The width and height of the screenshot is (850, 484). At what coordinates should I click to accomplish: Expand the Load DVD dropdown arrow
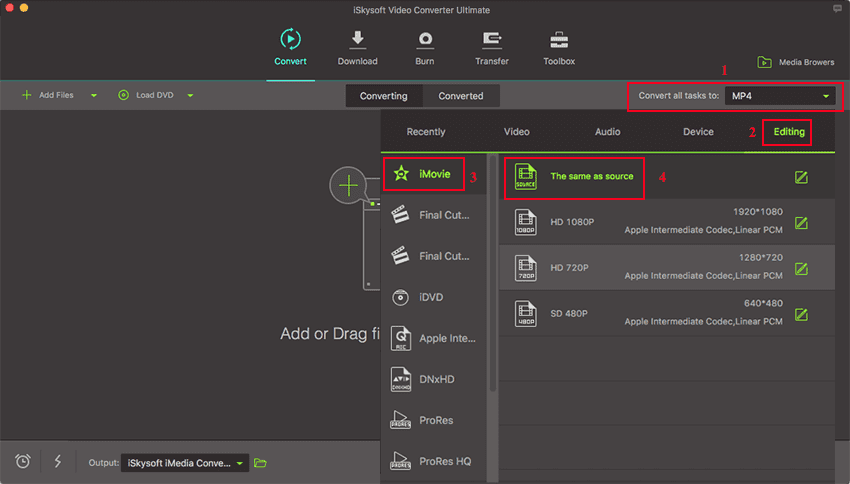click(x=190, y=96)
